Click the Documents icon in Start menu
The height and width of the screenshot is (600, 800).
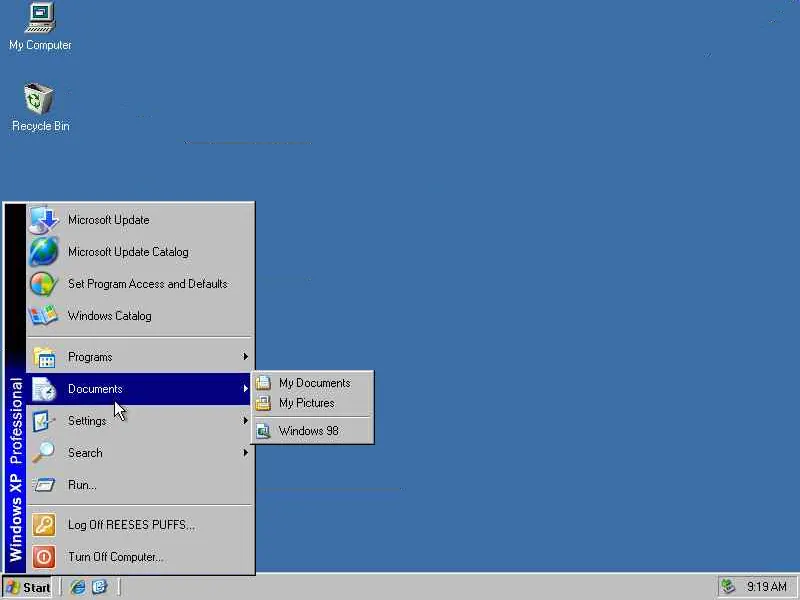point(44,389)
